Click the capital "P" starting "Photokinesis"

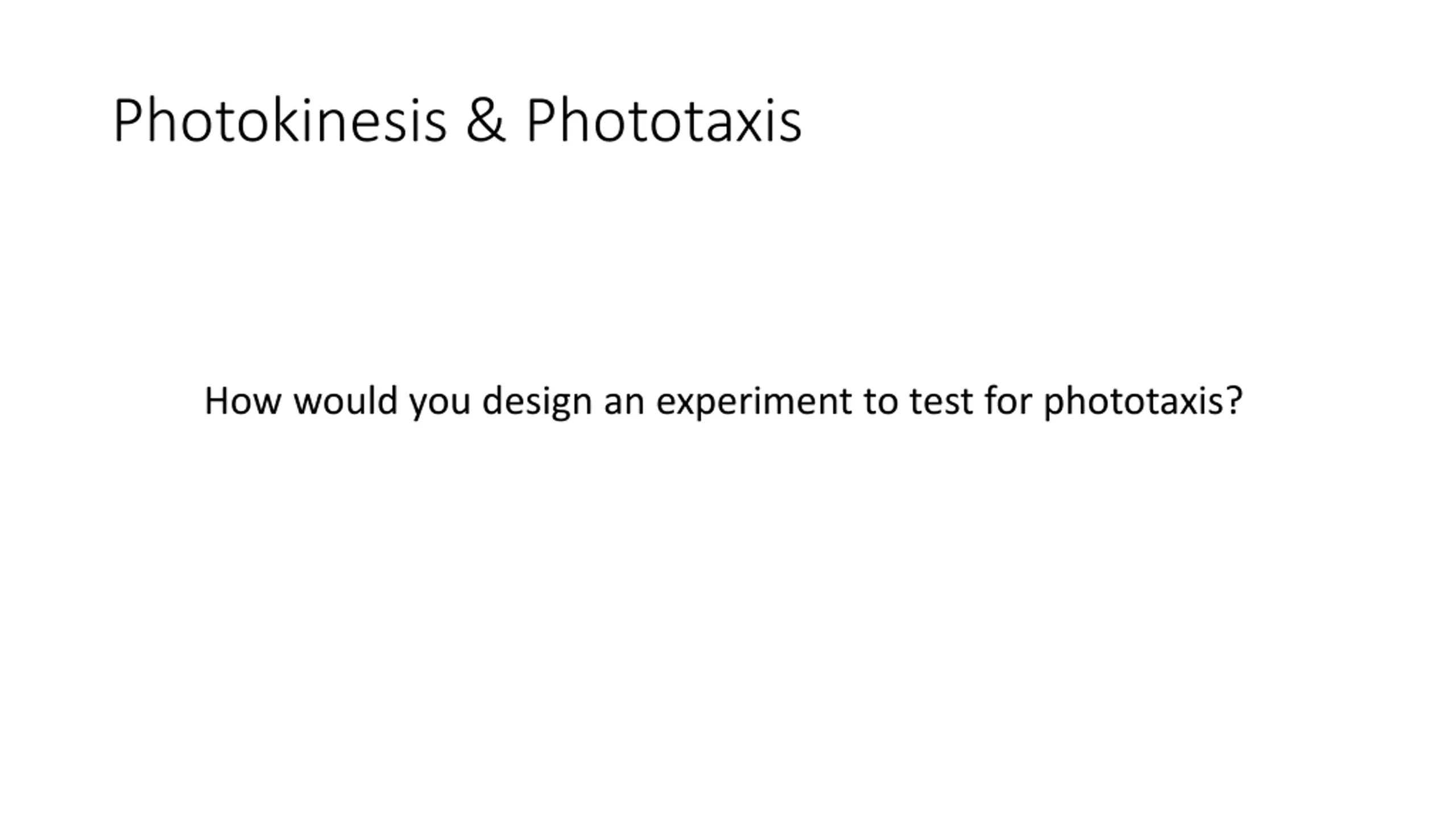click(127, 121)
